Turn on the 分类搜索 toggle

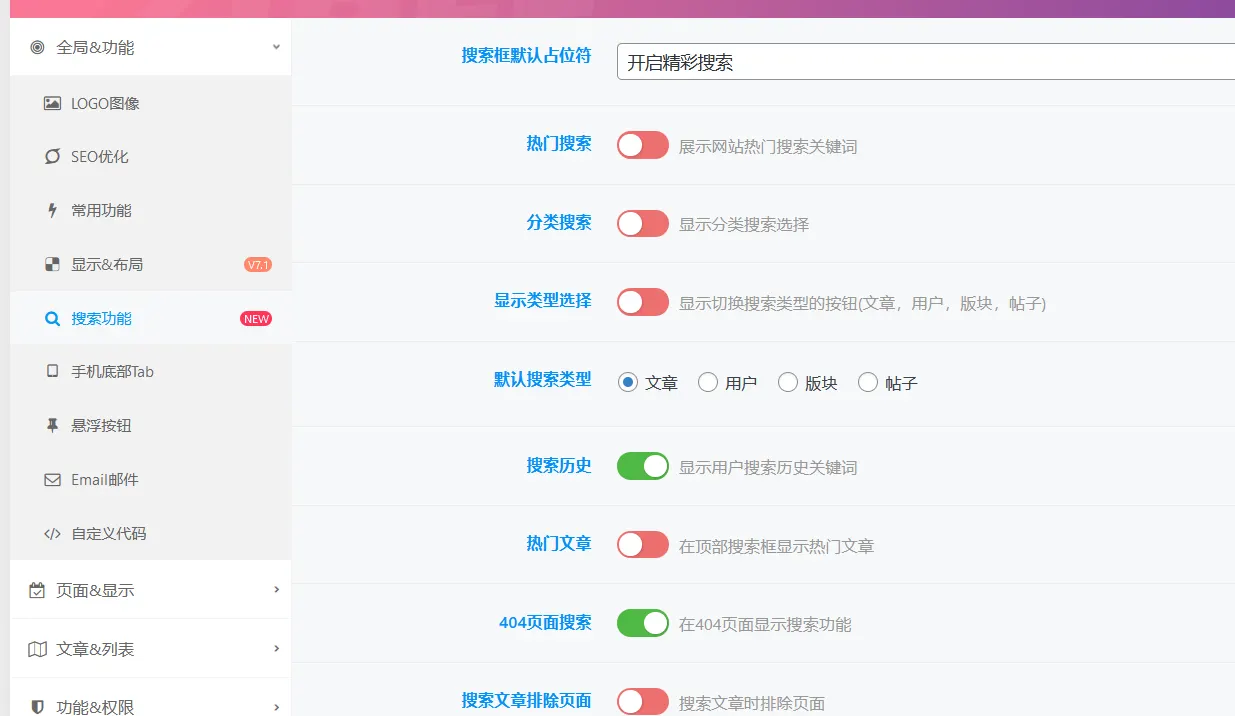pos(642,223)
